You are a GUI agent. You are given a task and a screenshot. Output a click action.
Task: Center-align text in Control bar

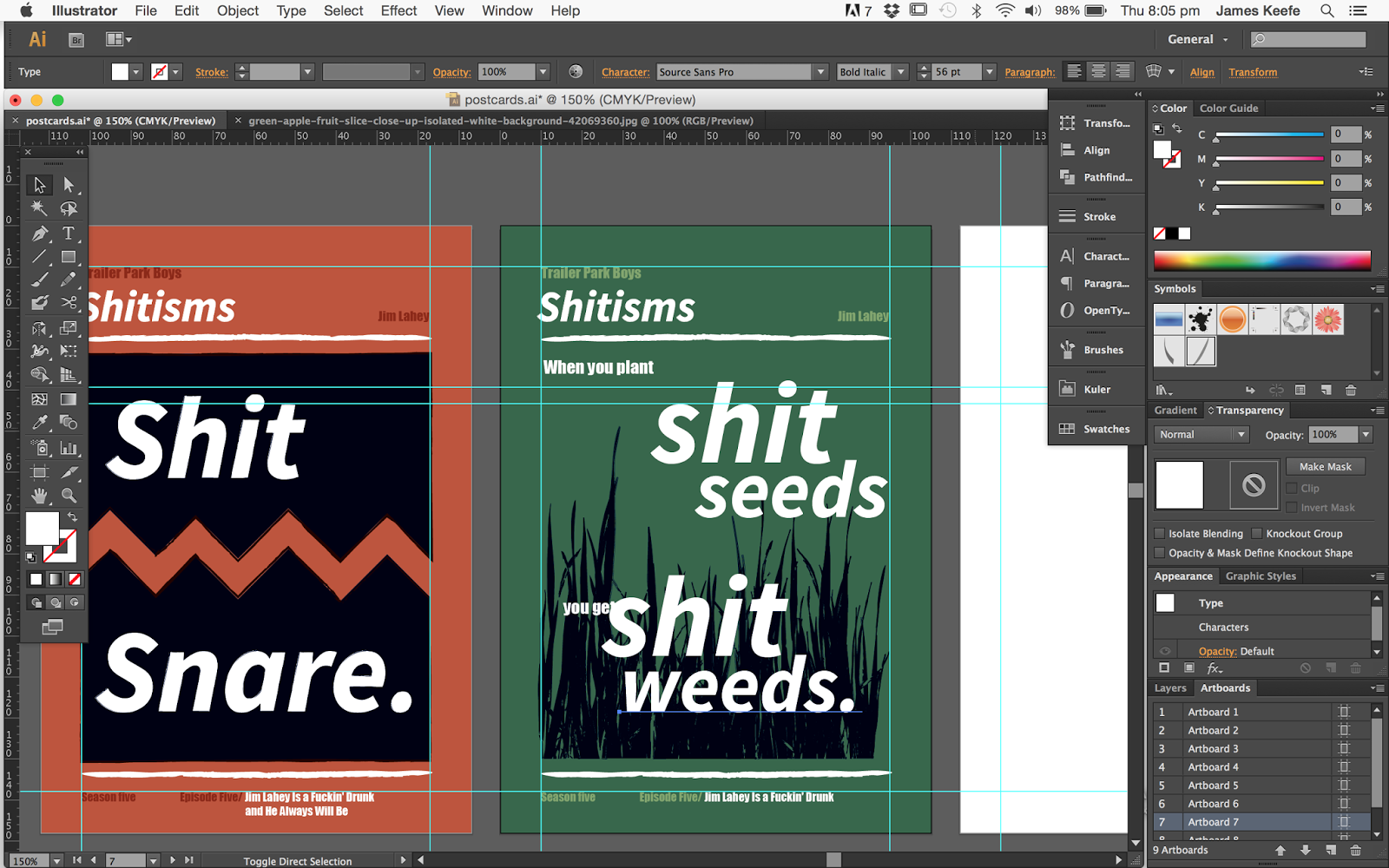(x=1098, y=72)
